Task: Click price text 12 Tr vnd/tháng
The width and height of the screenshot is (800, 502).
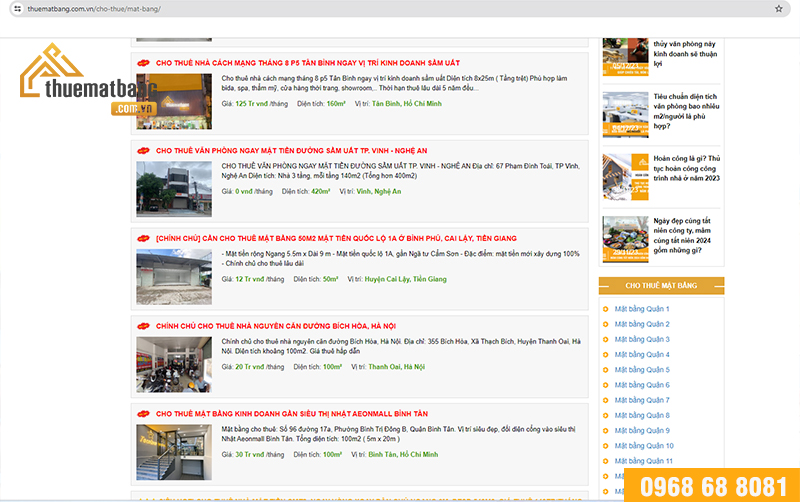Action: coord(260,280)
